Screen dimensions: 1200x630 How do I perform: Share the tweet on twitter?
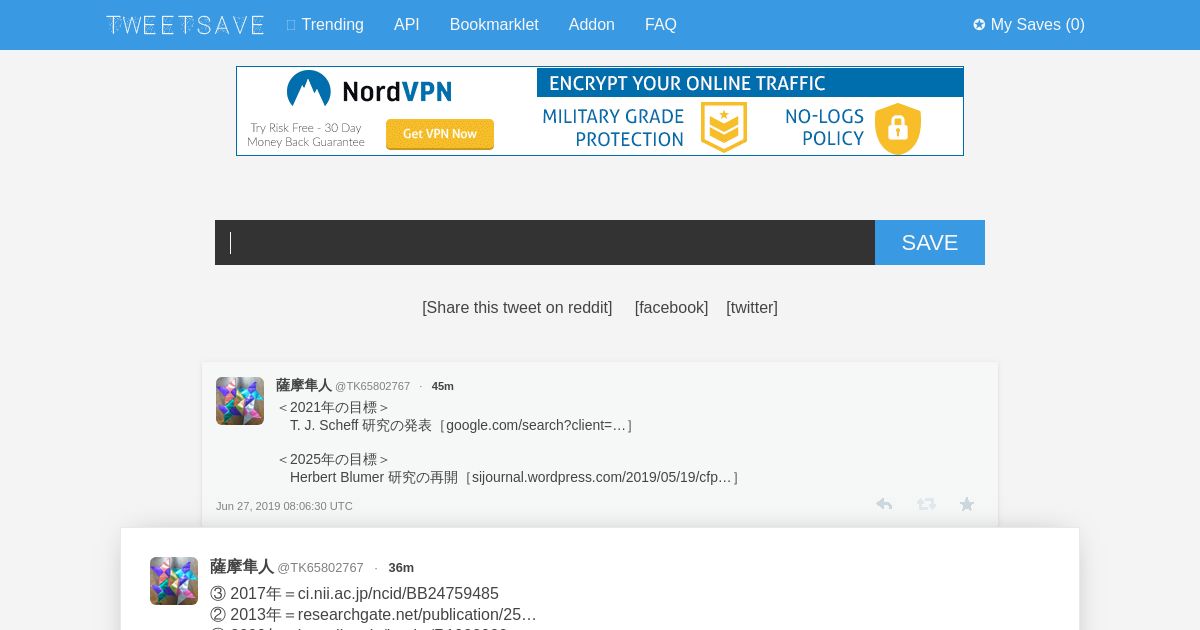coord(752,308)
